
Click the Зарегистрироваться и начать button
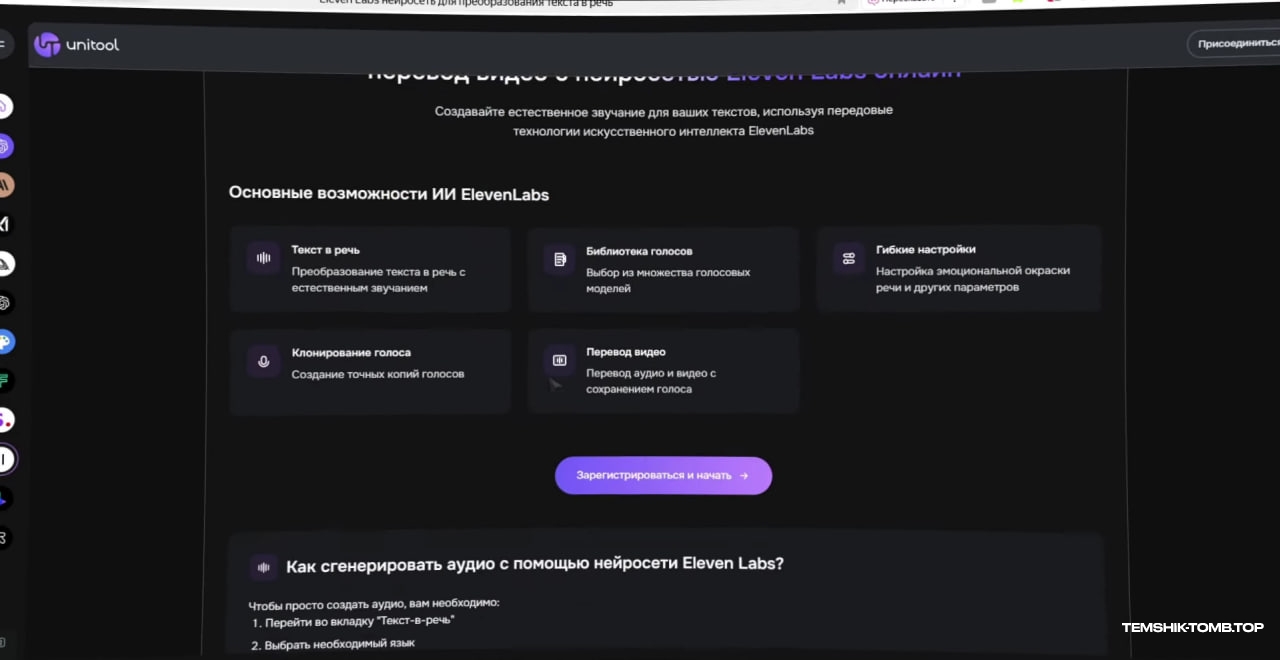click(x=663, y=476)
